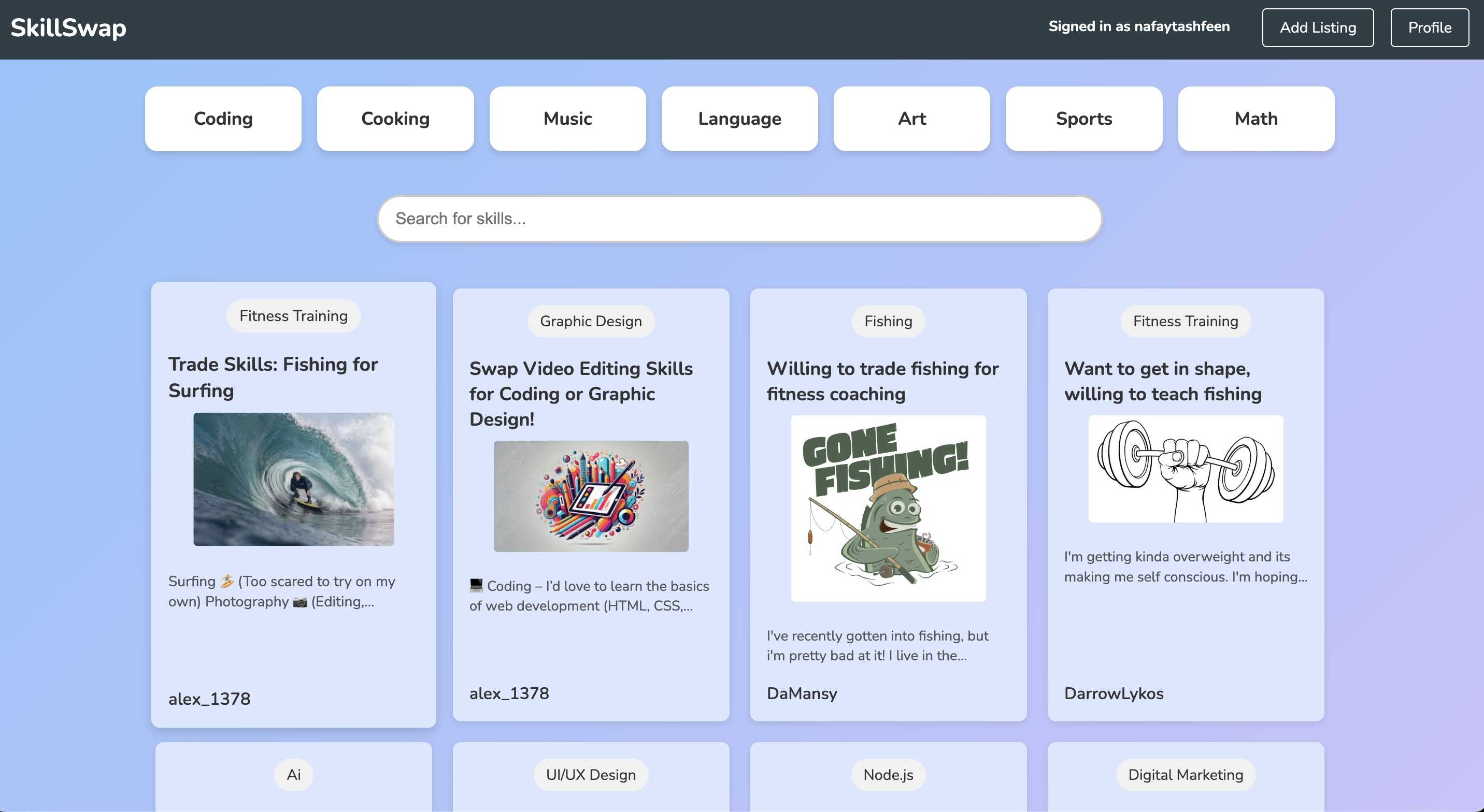
Task: Select the Cooking category
Action: (x=395, y=119)
